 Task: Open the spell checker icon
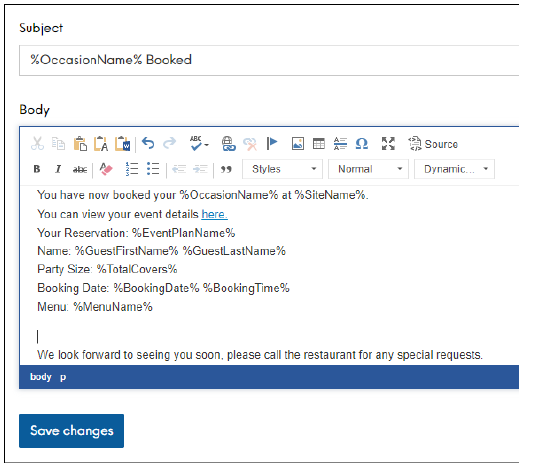(x=199, y=144)
